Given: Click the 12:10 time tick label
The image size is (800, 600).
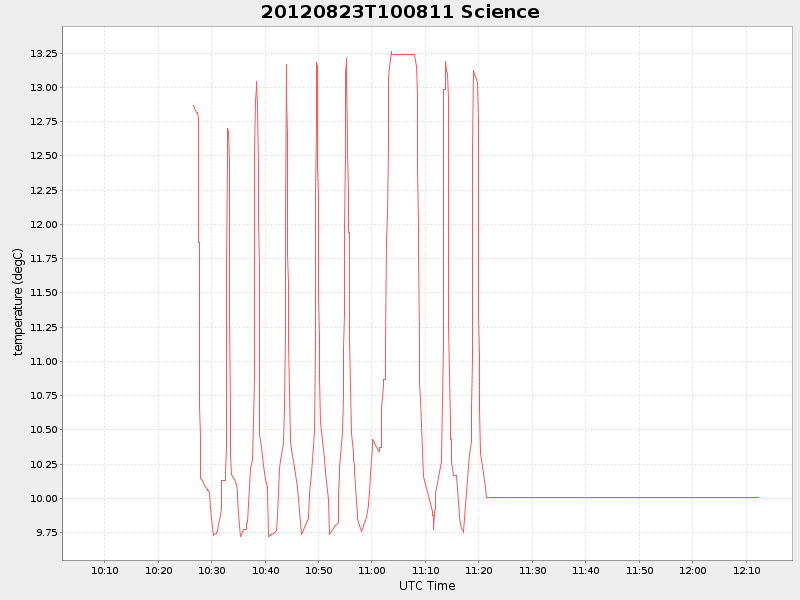Looking at the screenshot, I should 746,570.
